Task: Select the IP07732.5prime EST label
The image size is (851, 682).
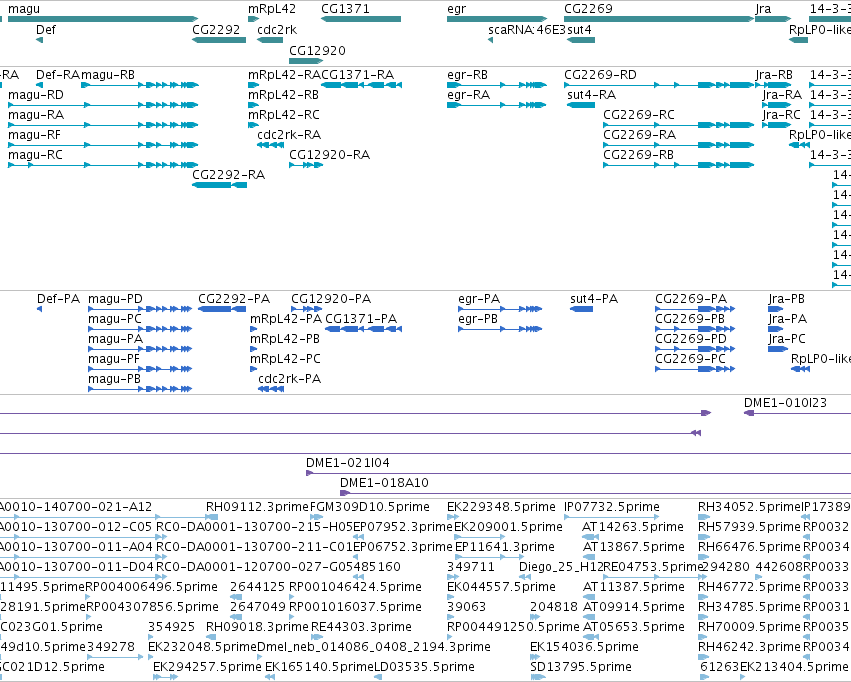Action: pyautogui.click(x=612, y=507)
